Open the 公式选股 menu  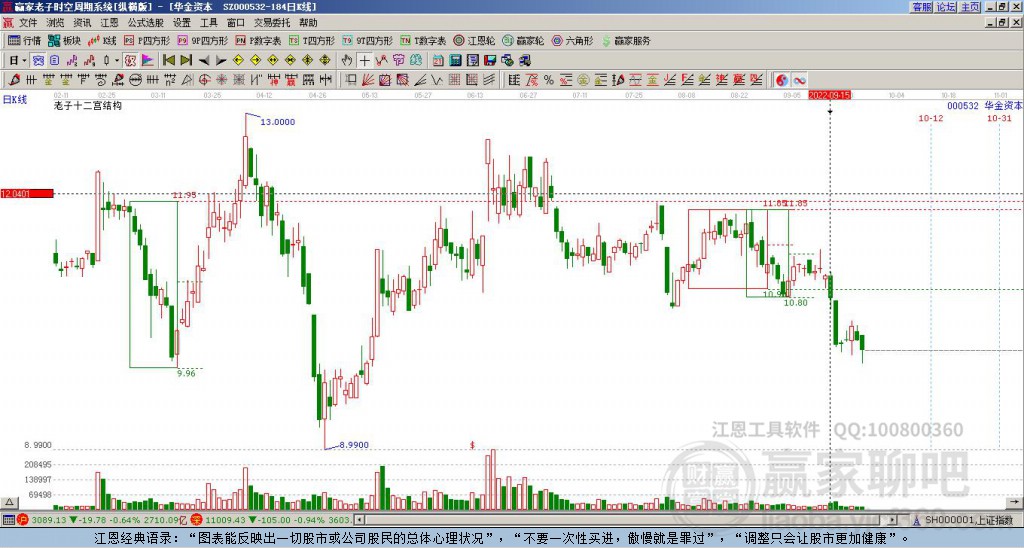(146, 23)
